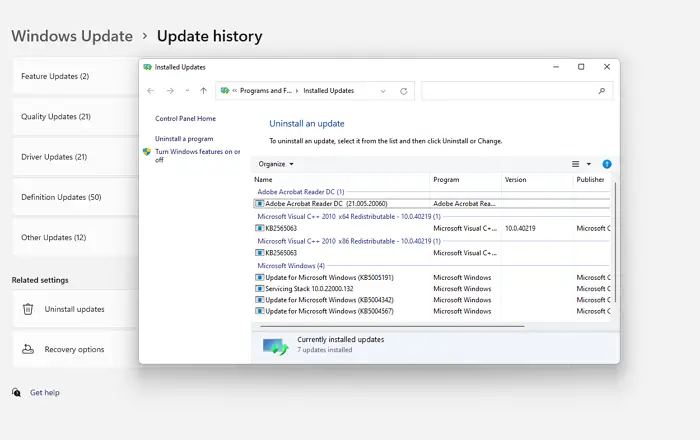This screenshot has height=440, width=700.
Task: Open the Get help link
Action: pyautogui.click(x=45, y=393)
